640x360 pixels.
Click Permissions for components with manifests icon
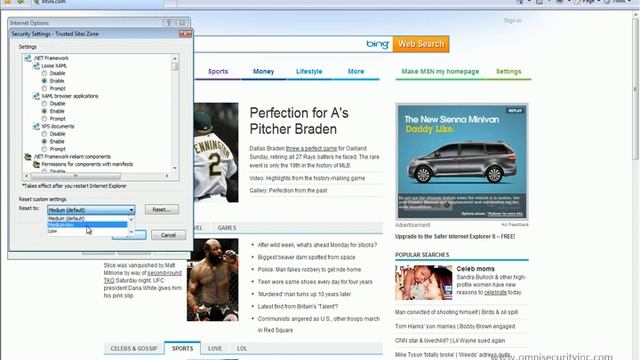36,164
